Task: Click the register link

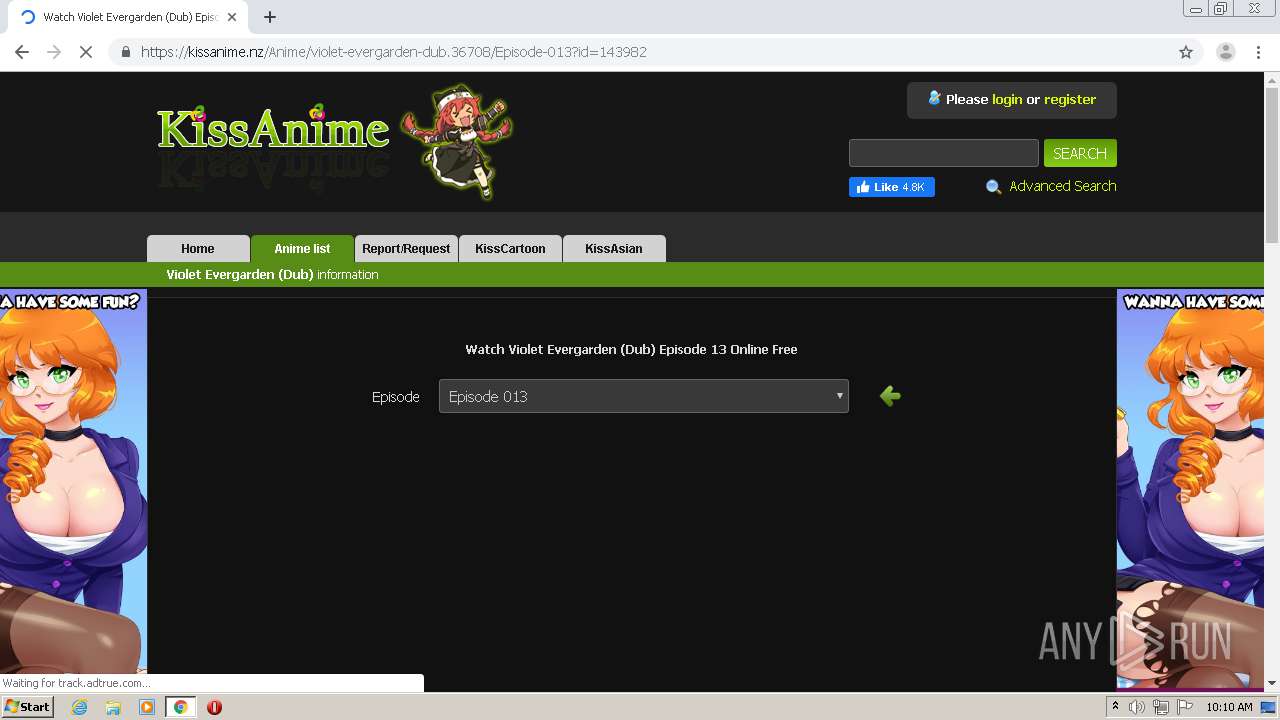Action: [x=1070, y=99]
